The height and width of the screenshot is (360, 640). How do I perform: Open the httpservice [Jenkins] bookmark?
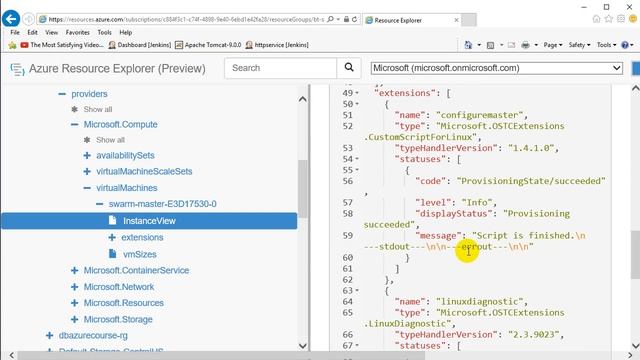click(277, 45)
